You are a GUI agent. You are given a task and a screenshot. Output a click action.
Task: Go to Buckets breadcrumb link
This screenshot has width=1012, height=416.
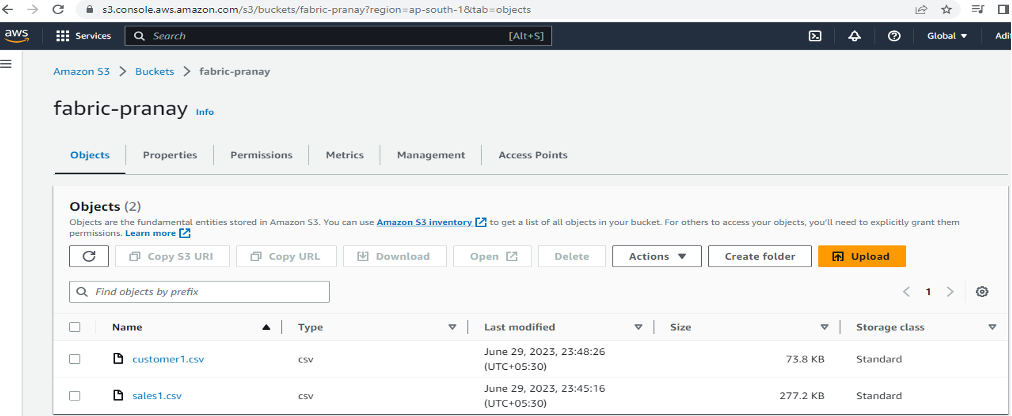click(x=154, y=72)
